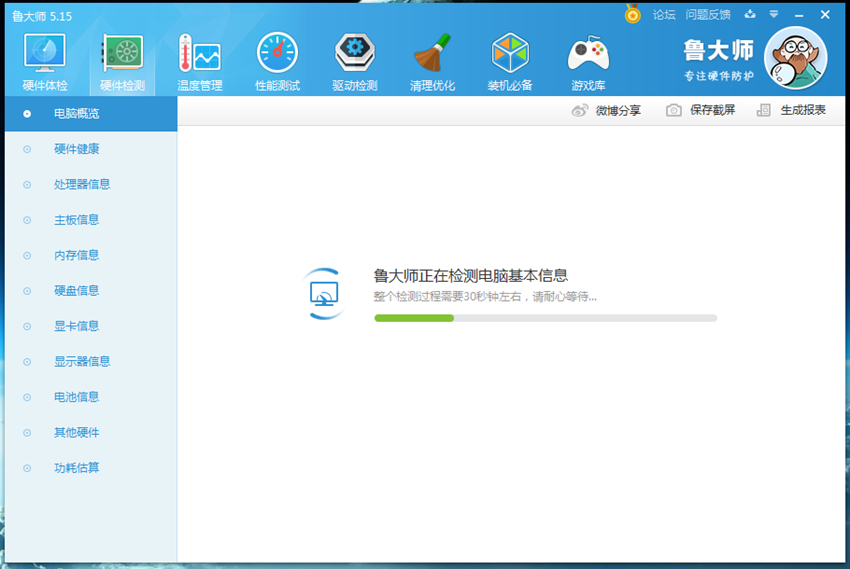Click 保存截屏 to save a screenshot
Screen dimensions: 850x569
(x=700, y=111)
